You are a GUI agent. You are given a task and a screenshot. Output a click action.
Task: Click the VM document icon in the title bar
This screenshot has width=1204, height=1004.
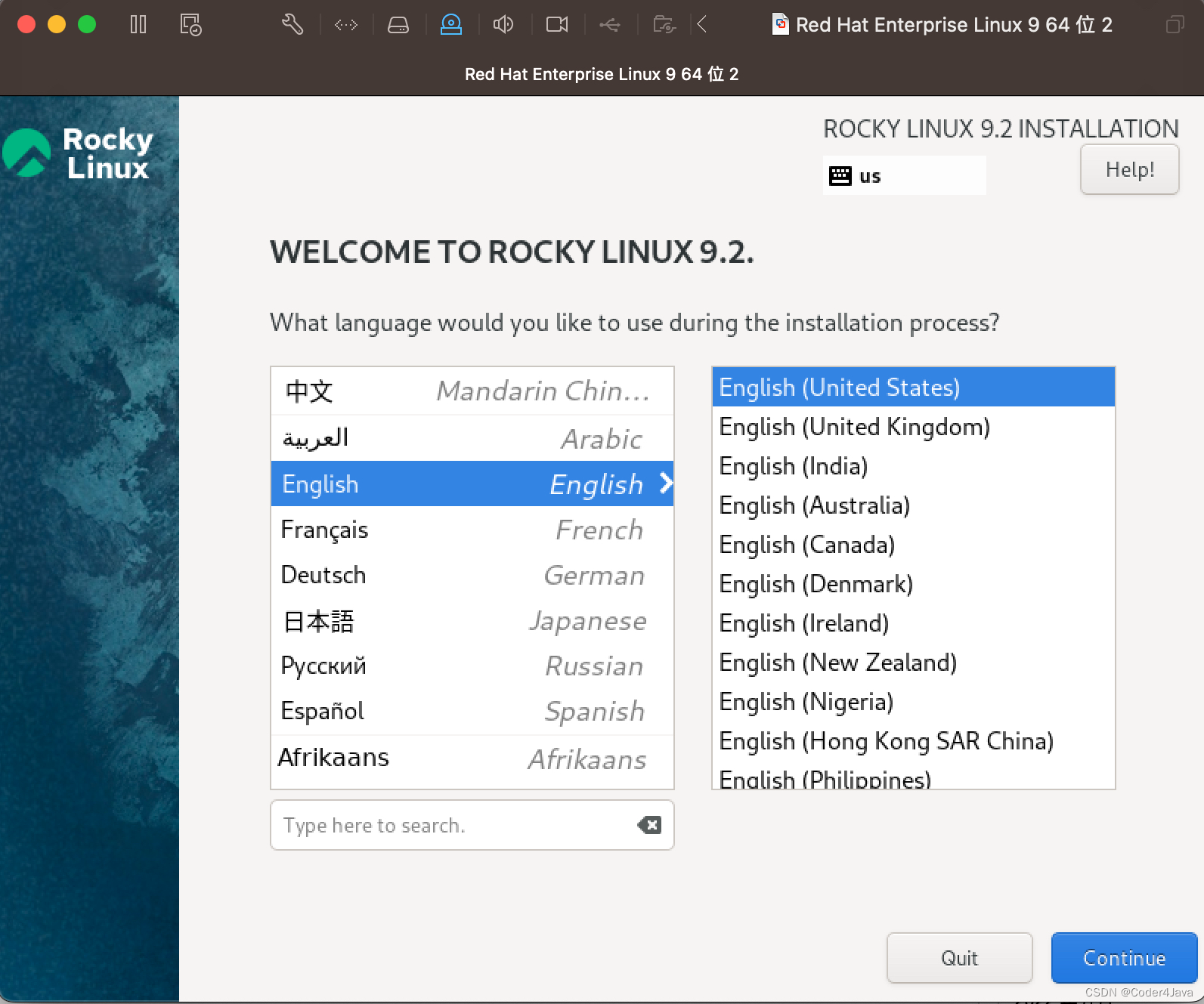point(781,25)
